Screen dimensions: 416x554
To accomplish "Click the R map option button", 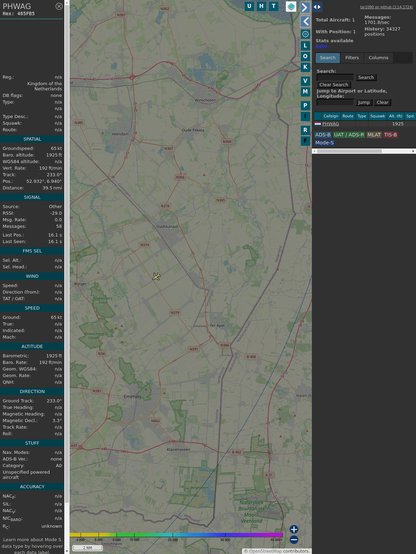I will coord(305,130).
